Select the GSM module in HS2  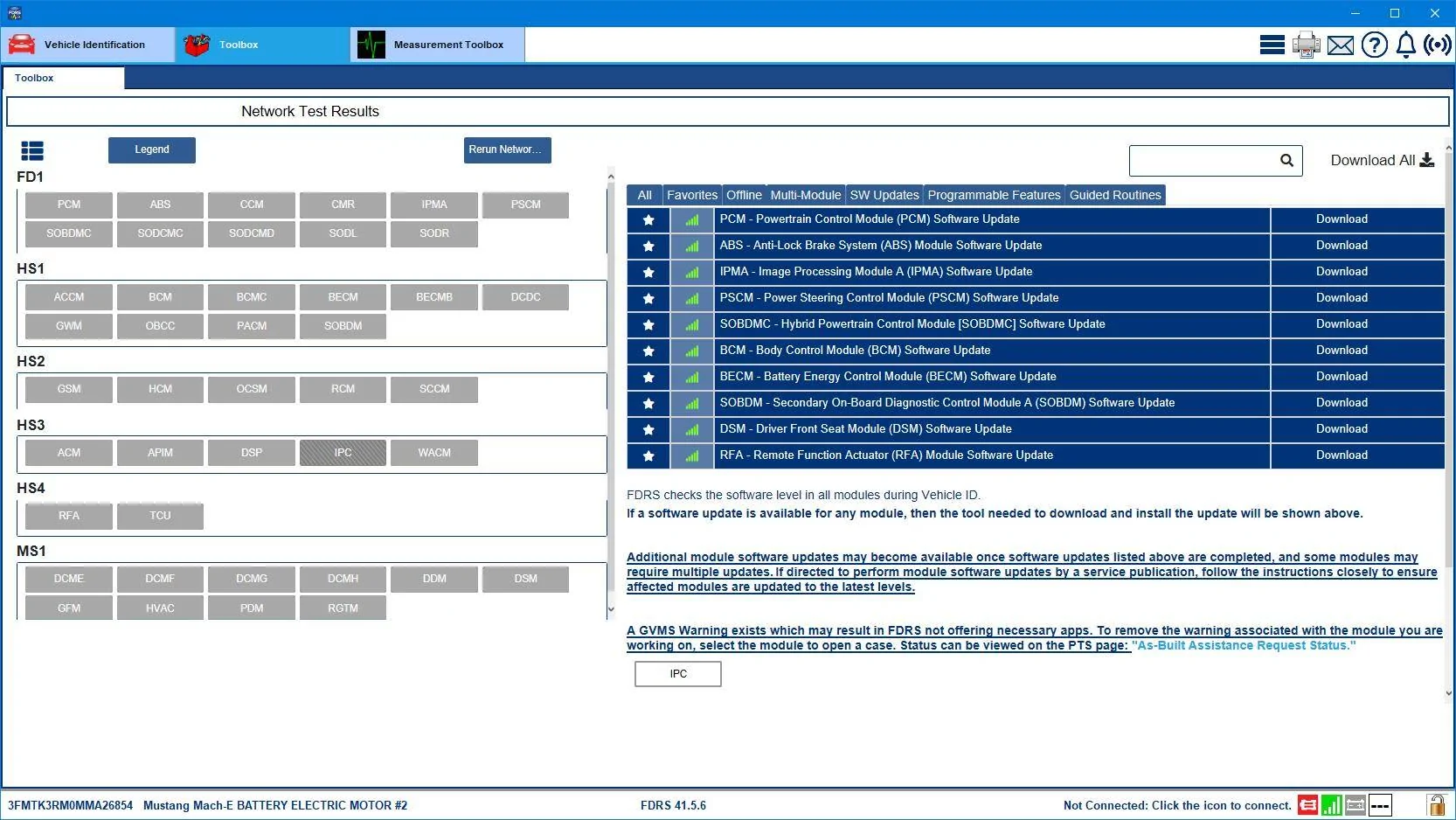69,389
